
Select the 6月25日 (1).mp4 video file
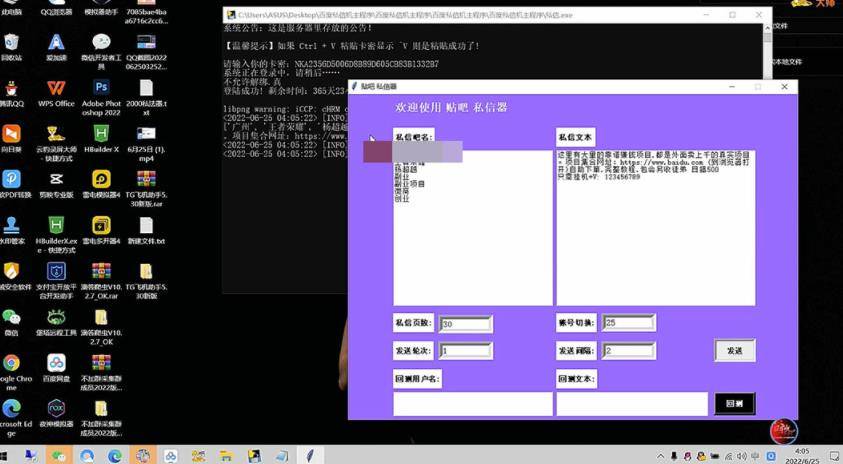tap(146, 144)
